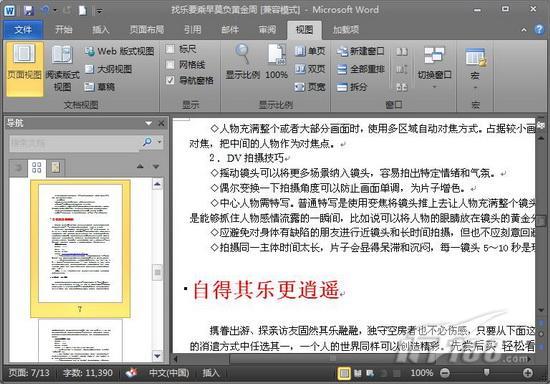Viewport: 550px width, 384px height.
Task: Select the search results browse tab
Action: [x=55, y=168]
